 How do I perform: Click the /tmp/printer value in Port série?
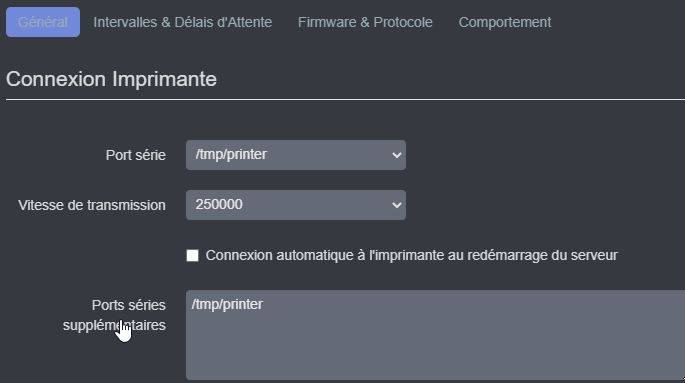pyautogui.click(x=231, y=155)
